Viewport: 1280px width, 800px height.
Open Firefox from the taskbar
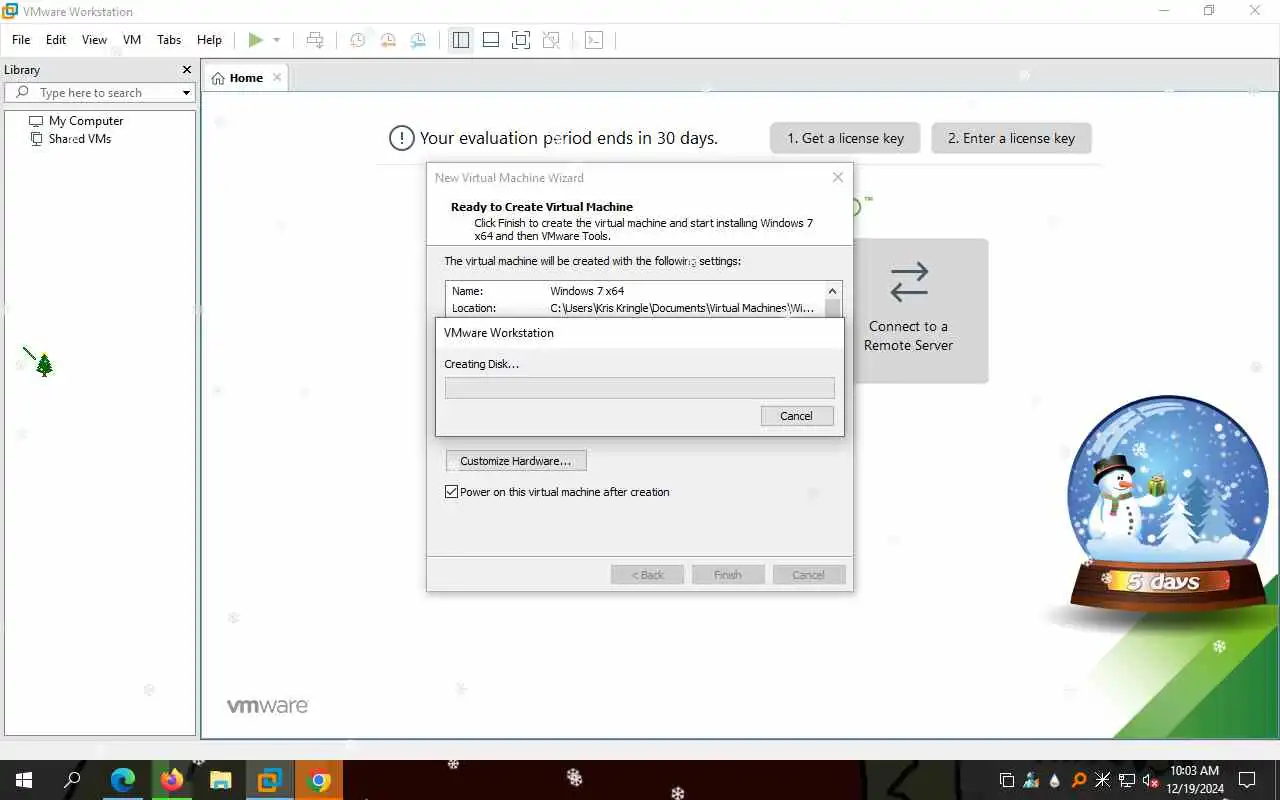click(171, 780)
